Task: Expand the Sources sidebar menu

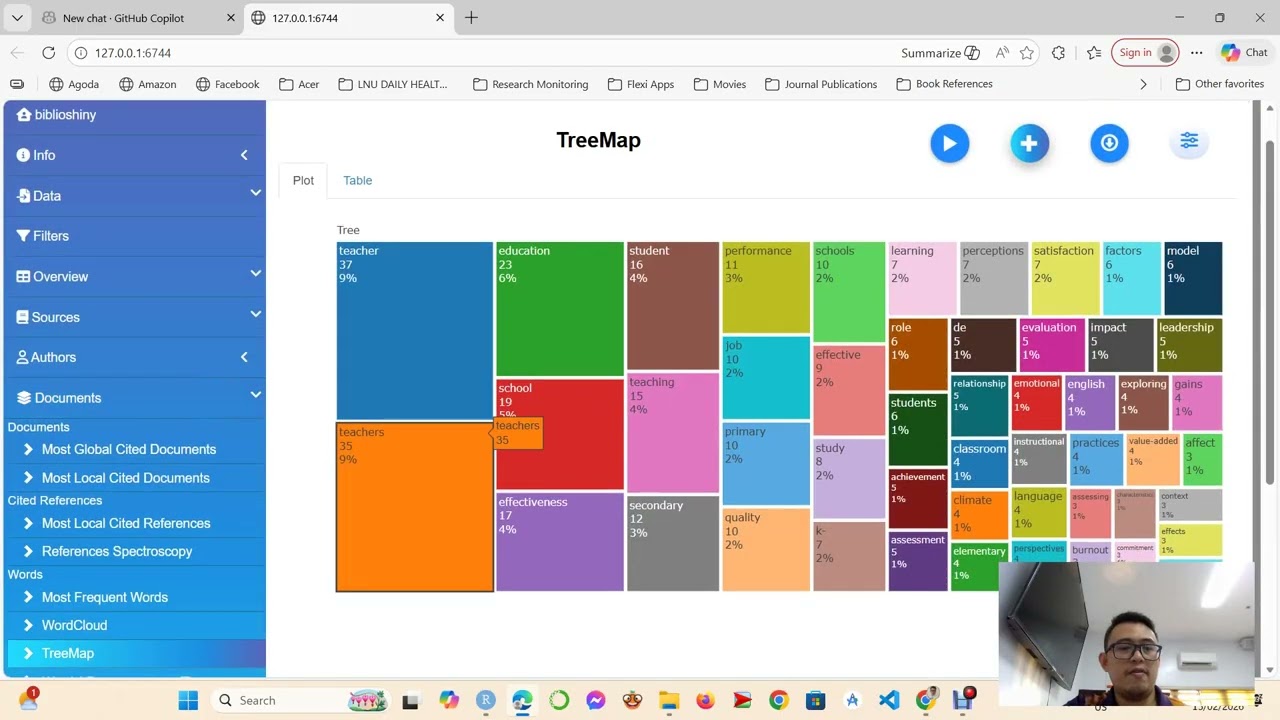Action: coord(134,317)
